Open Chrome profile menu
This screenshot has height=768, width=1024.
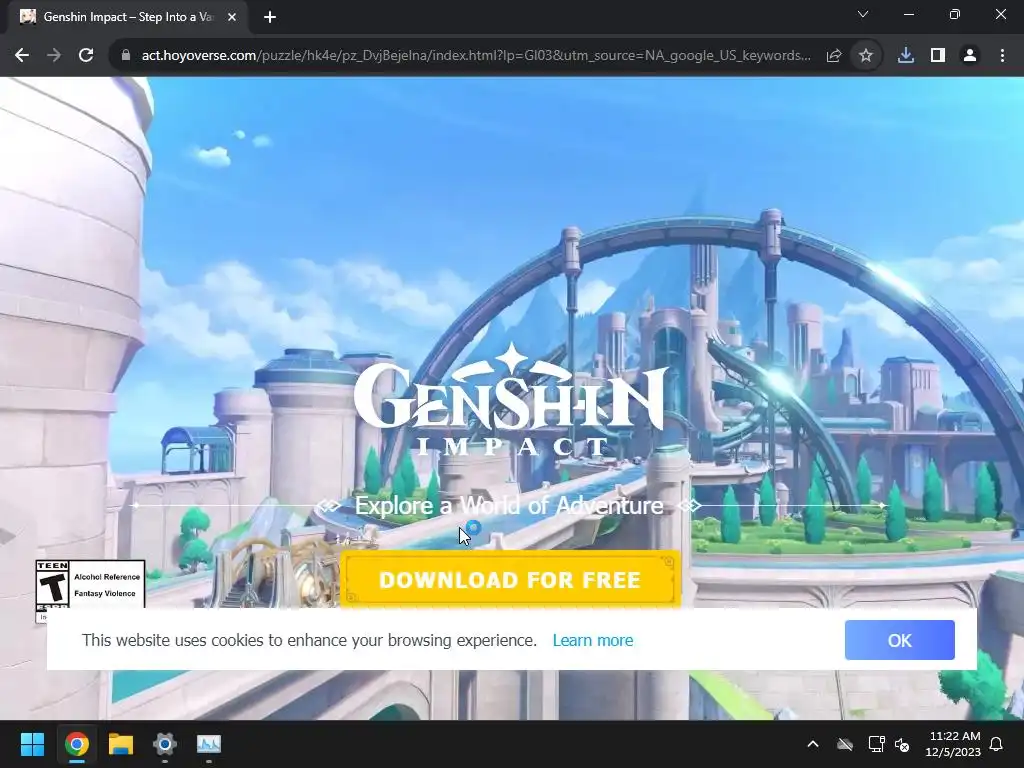[970, 56]
